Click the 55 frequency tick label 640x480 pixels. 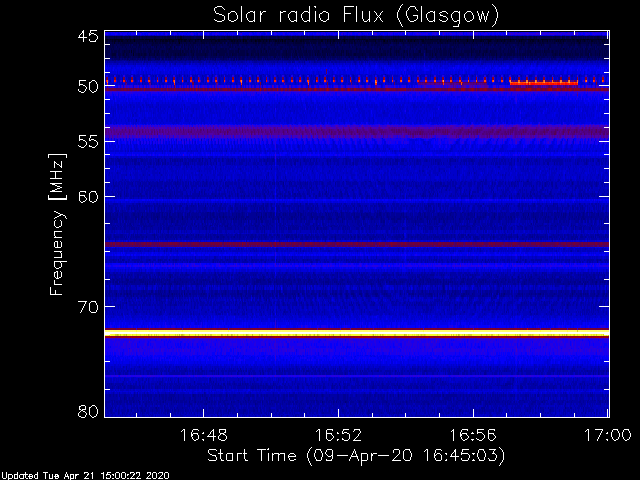pos(88,142)
